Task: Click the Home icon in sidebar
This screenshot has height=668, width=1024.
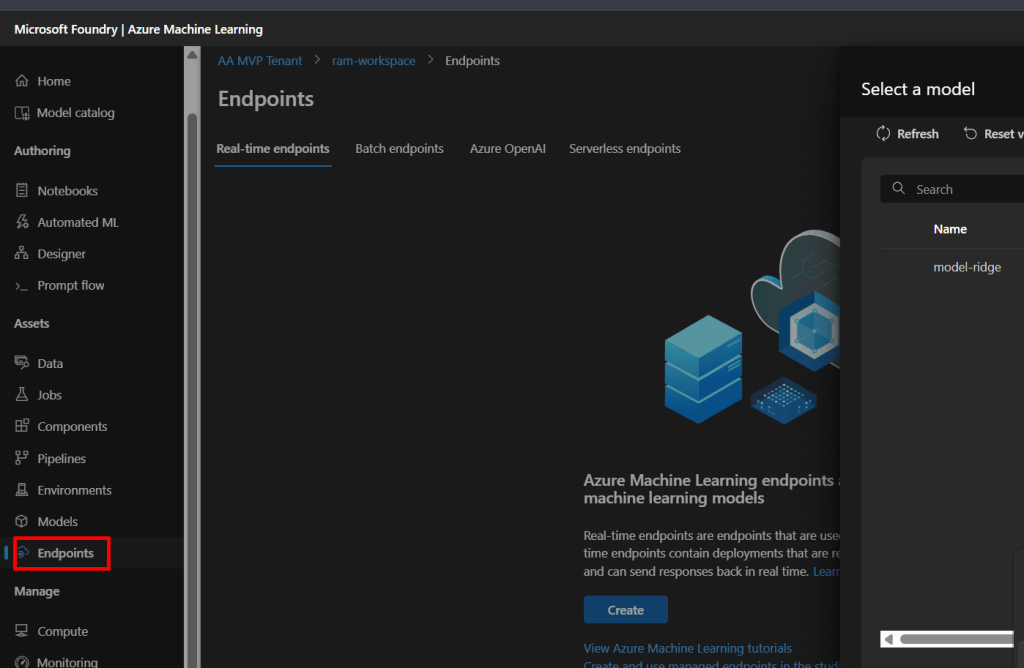Action: point(22,81)
